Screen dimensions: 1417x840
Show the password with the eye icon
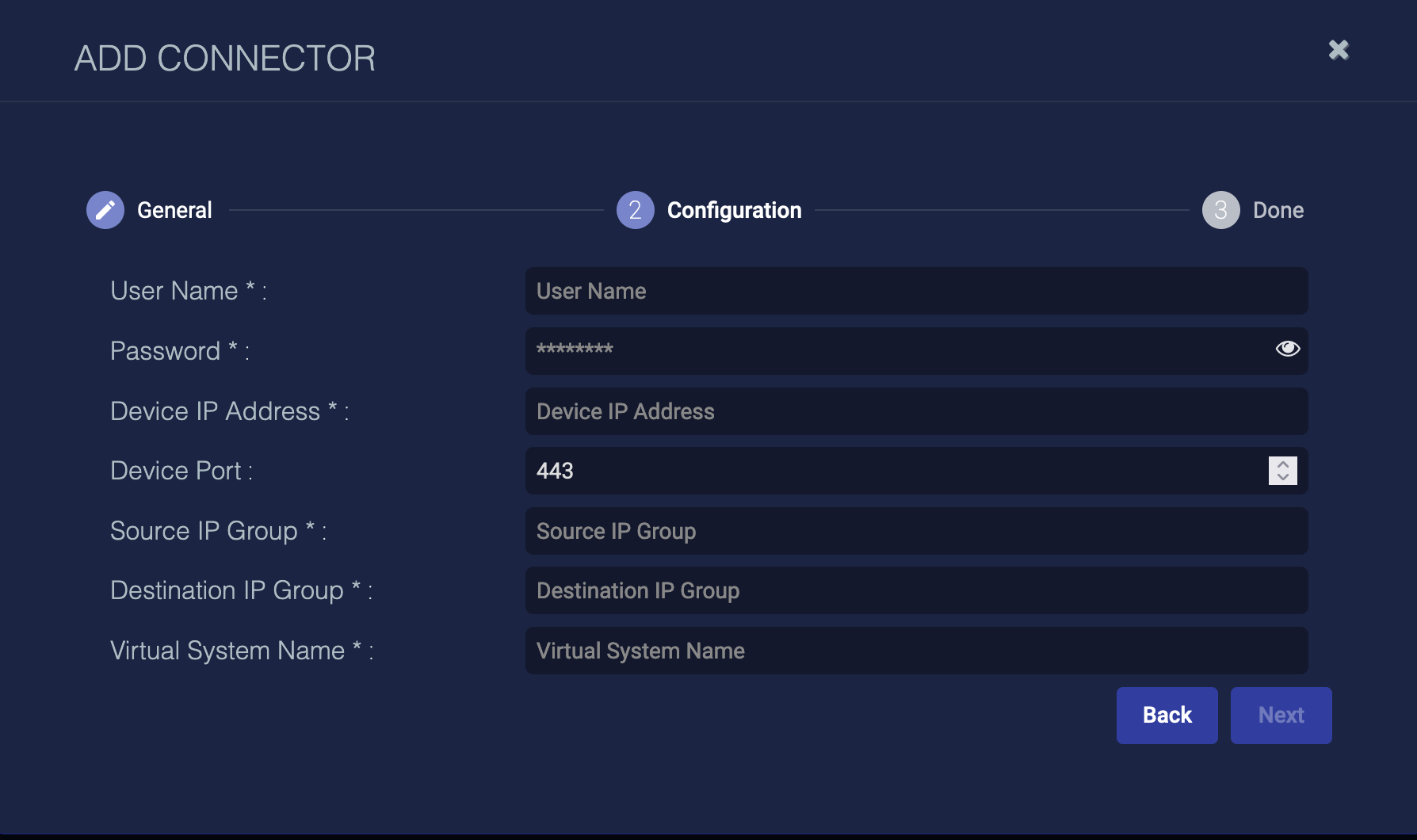[1287, 349]
